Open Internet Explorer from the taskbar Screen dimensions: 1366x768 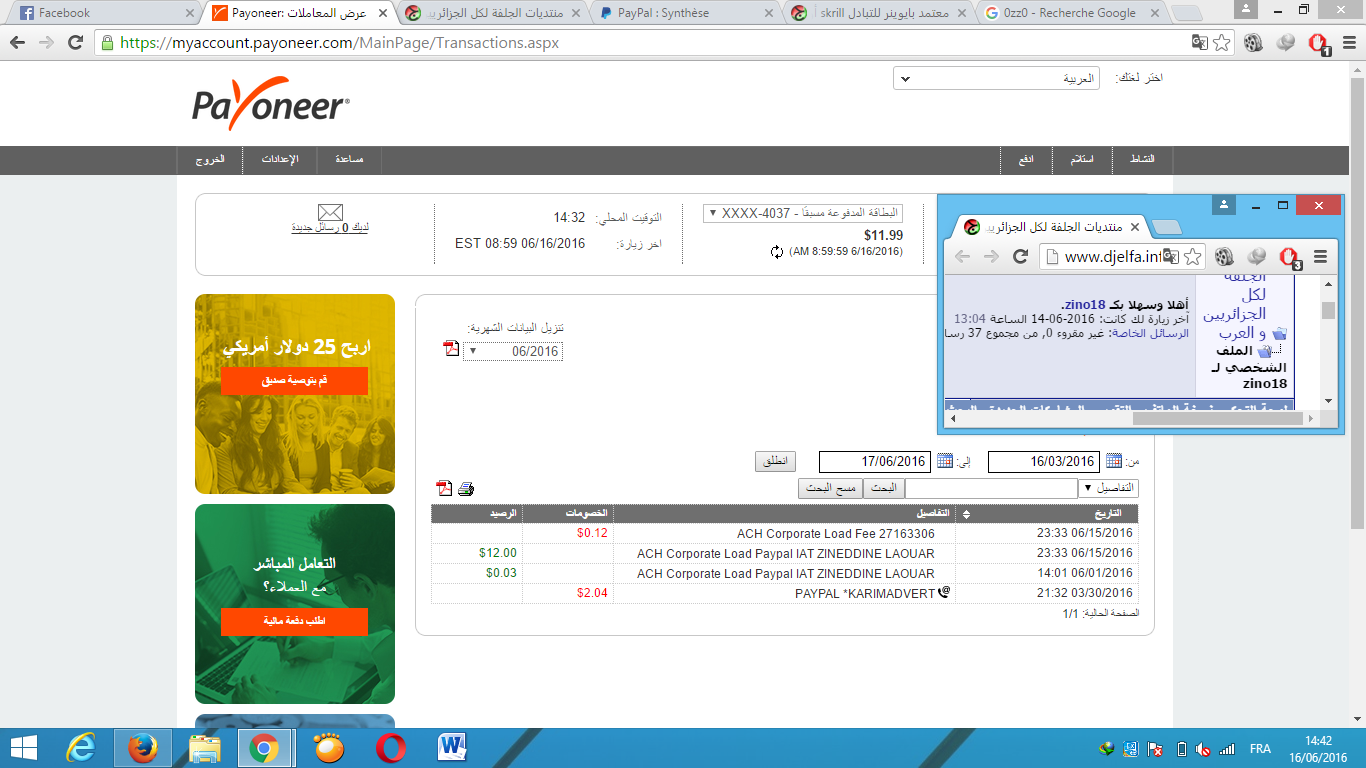click(82, 748)
